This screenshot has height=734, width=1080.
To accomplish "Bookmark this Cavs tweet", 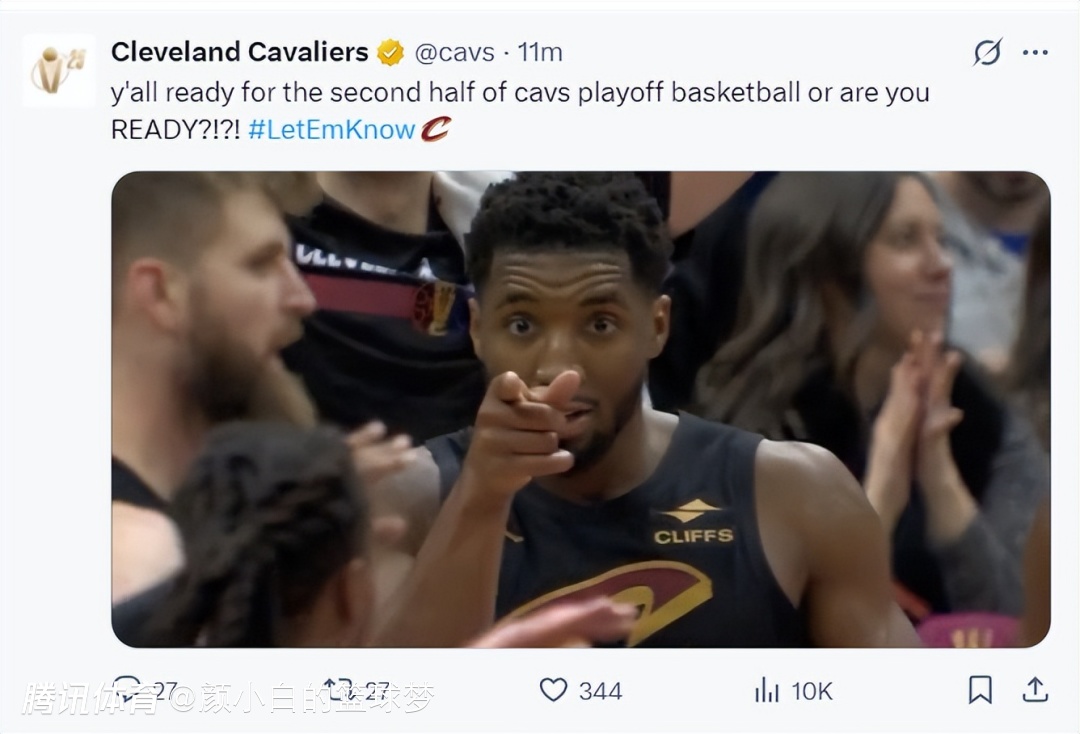I will pos(980,690).
